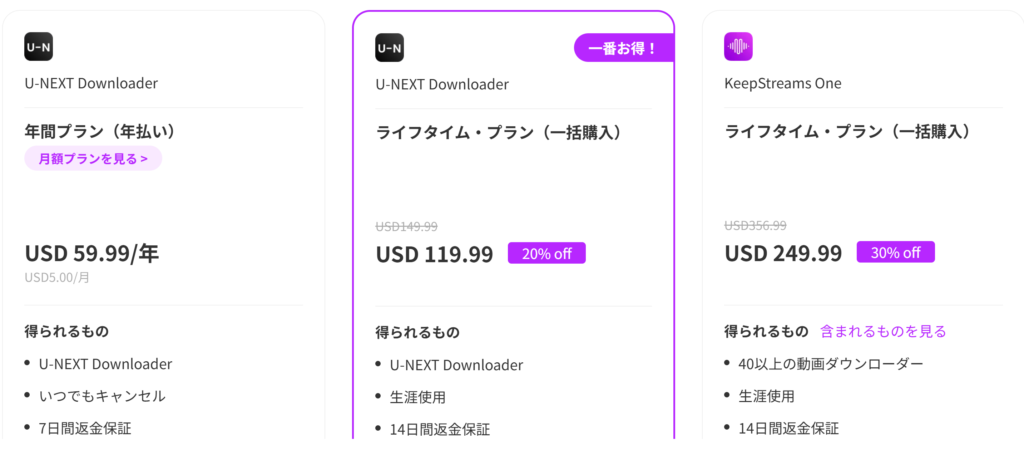Click the 一番お得！ badge

(623, 48)
